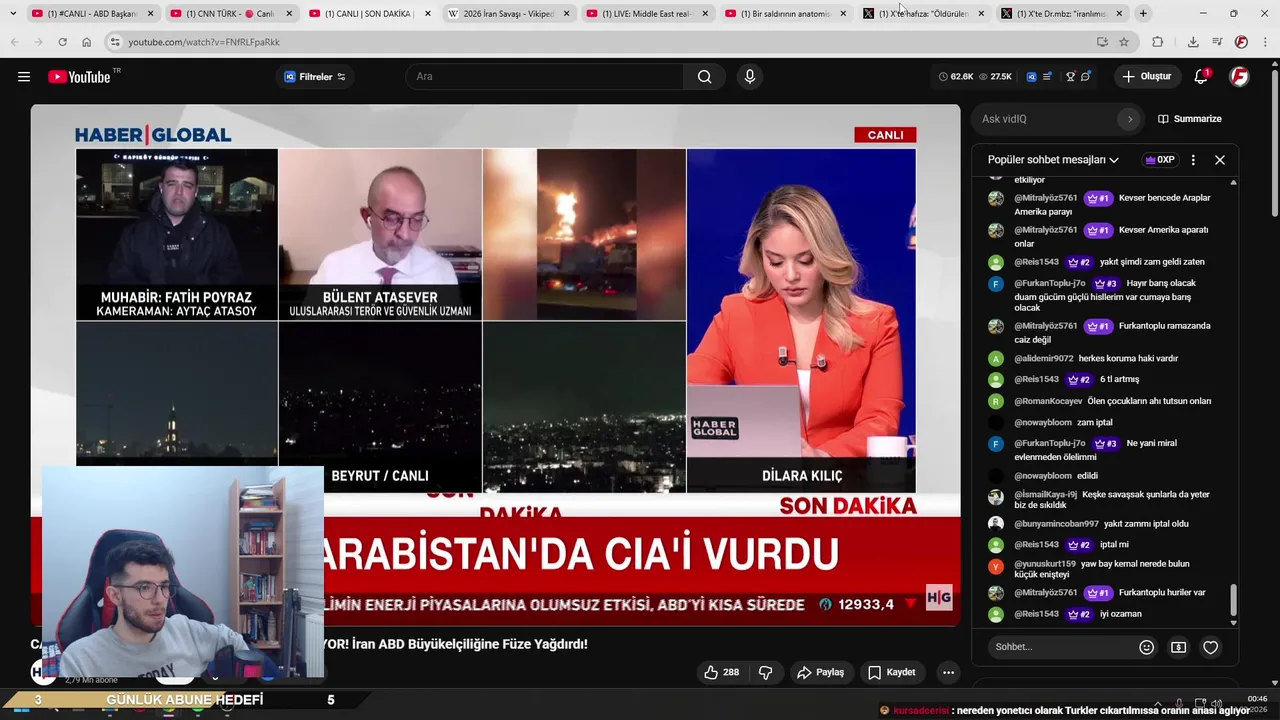
Task: Go back in browser history
Action: [15, 42]
